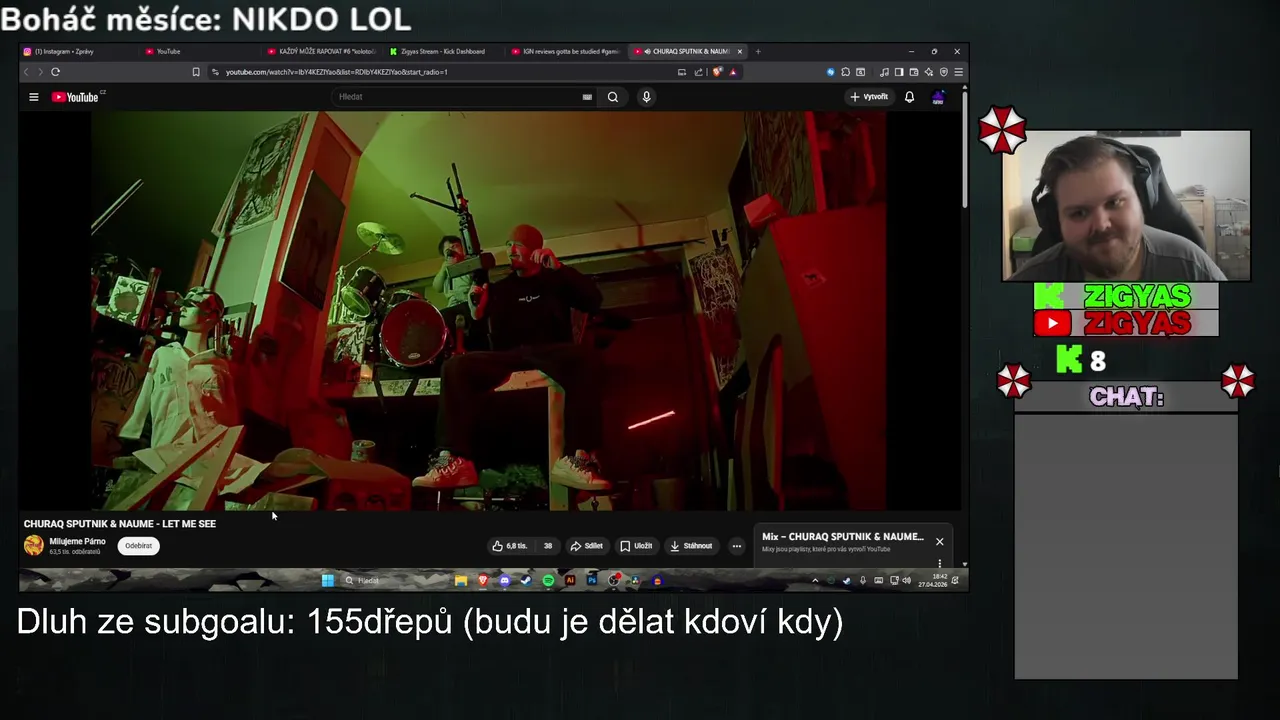Expand hidden system tray icons chevron

pos(815,580)
